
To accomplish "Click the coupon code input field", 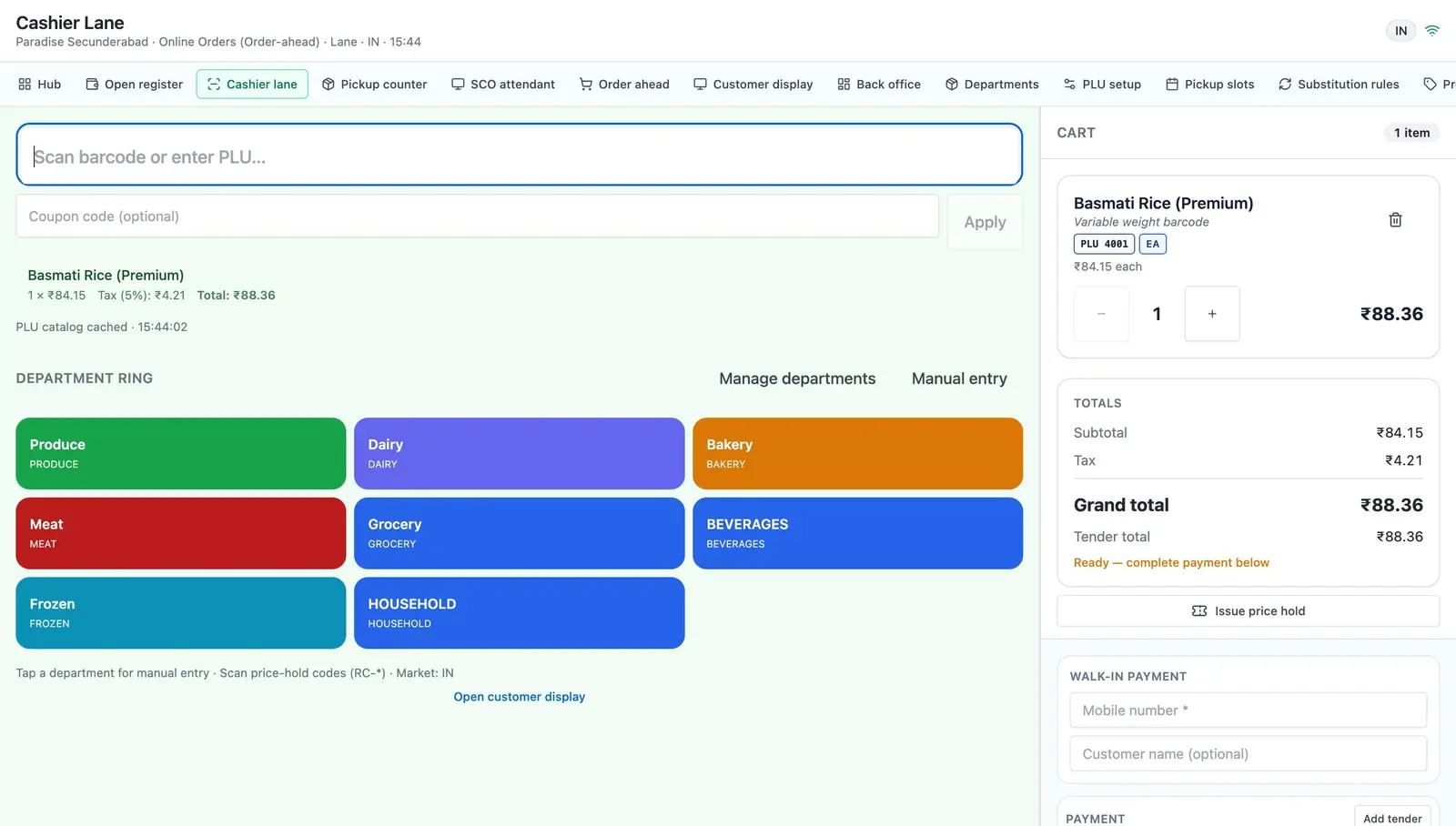I will [477, 217].
